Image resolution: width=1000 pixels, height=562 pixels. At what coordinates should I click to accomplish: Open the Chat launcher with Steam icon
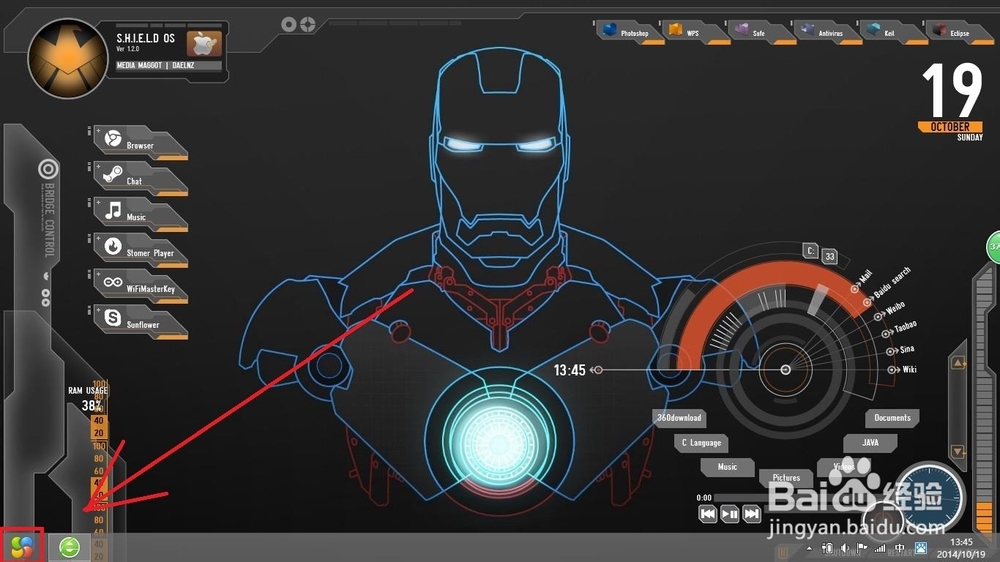coord(140,178)
